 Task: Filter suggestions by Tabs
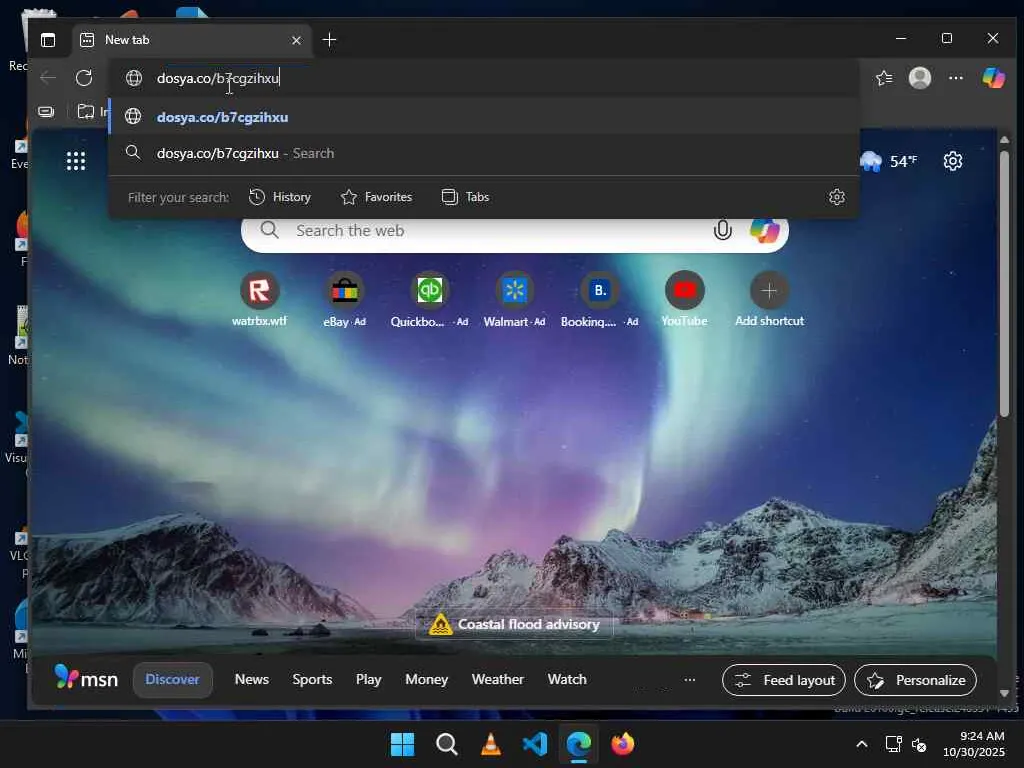click(466, 197)
